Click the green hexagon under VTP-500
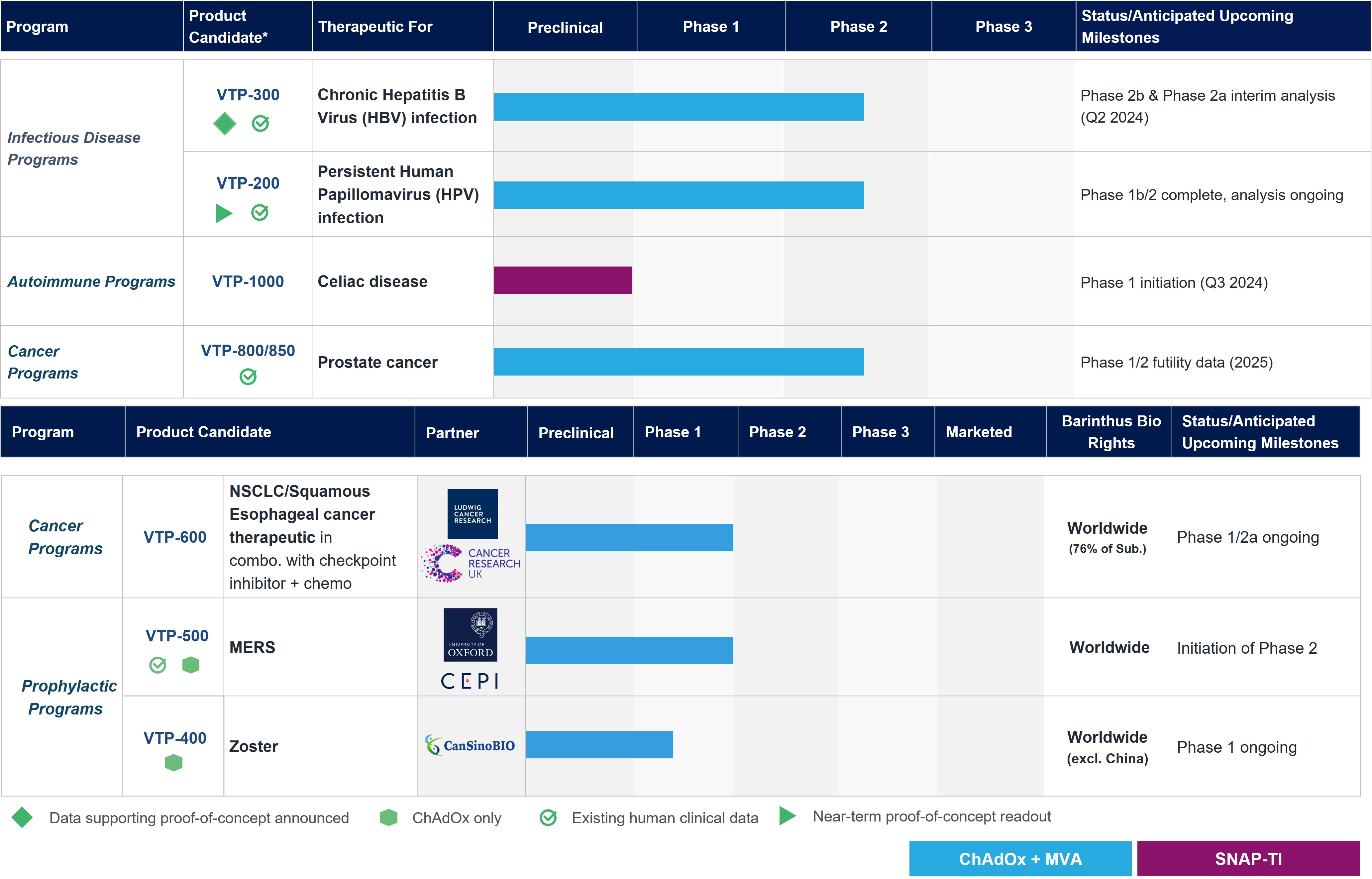This screenshot has height=879, width=1372. coord(191,665)
